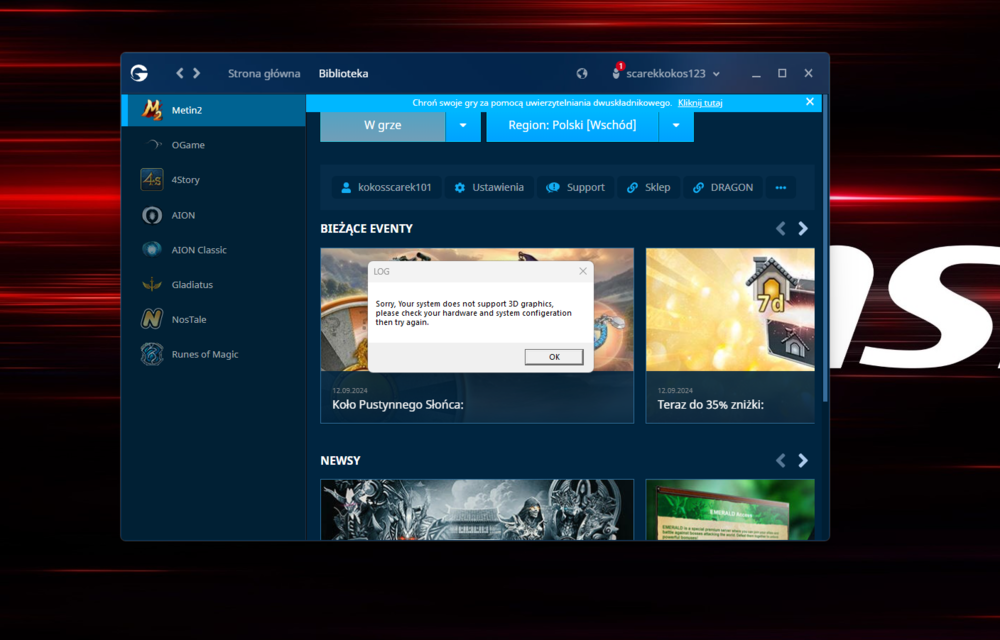This screenshot has height=640, width=1000.
Task: Switch to the Biblioteka tab
Action: (343, 73)
